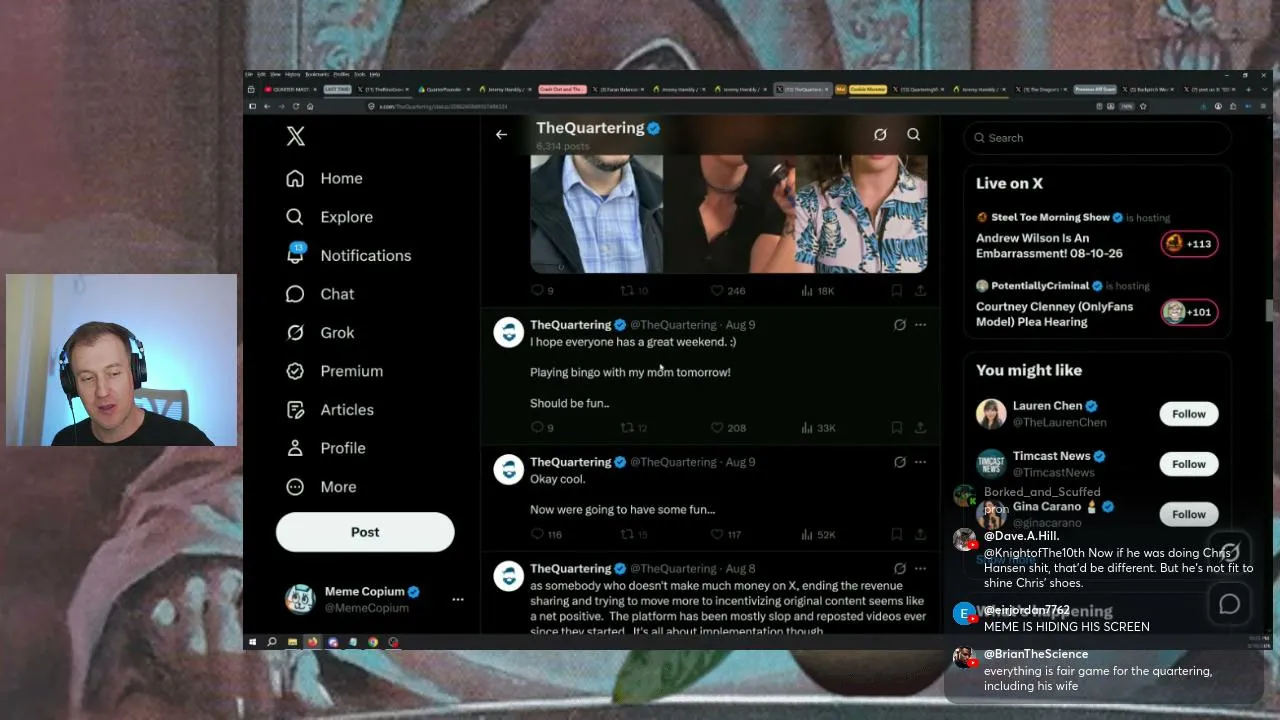
Task: Go to Profile in the sidebar
Action: 325,448
